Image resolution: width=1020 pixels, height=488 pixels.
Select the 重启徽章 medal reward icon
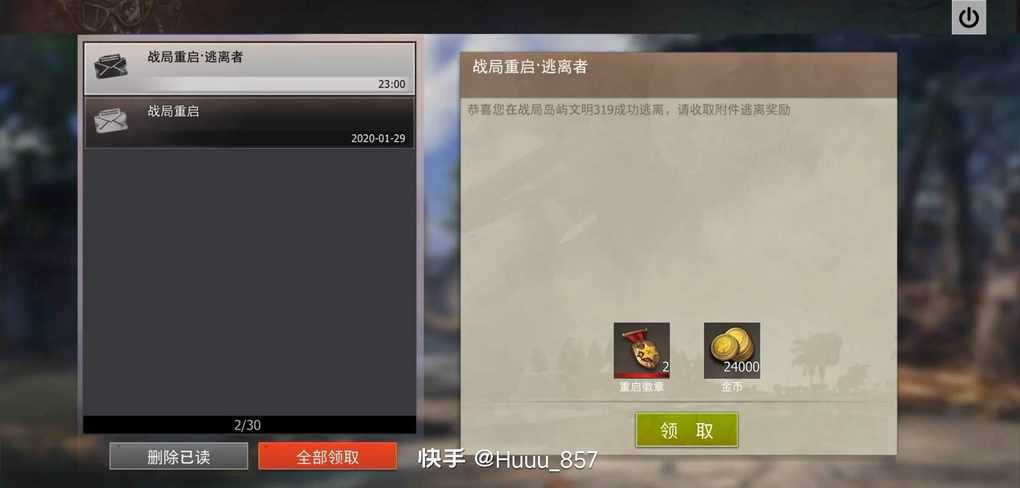[x=641, y=350]
